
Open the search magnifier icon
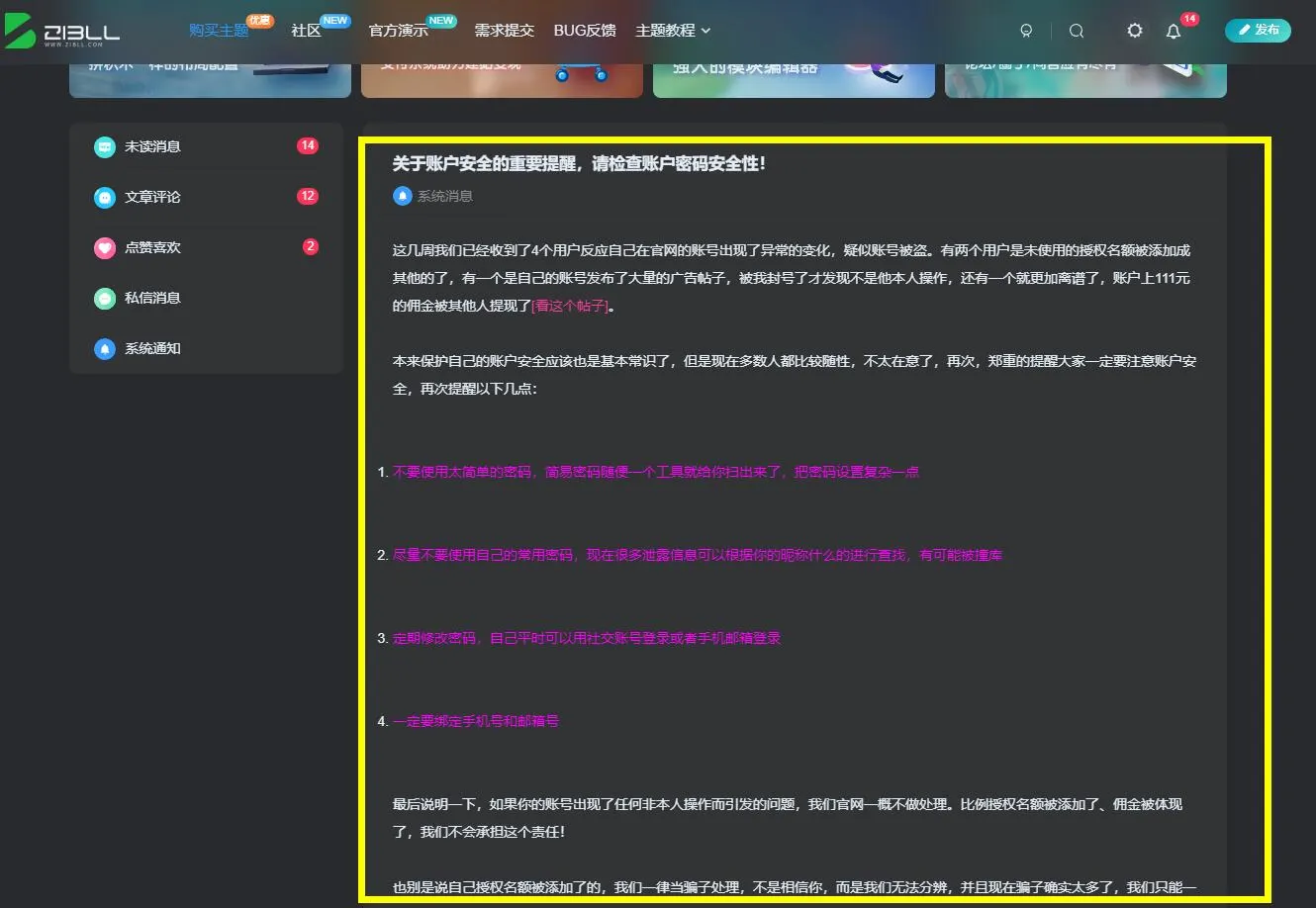[1077, 31]
